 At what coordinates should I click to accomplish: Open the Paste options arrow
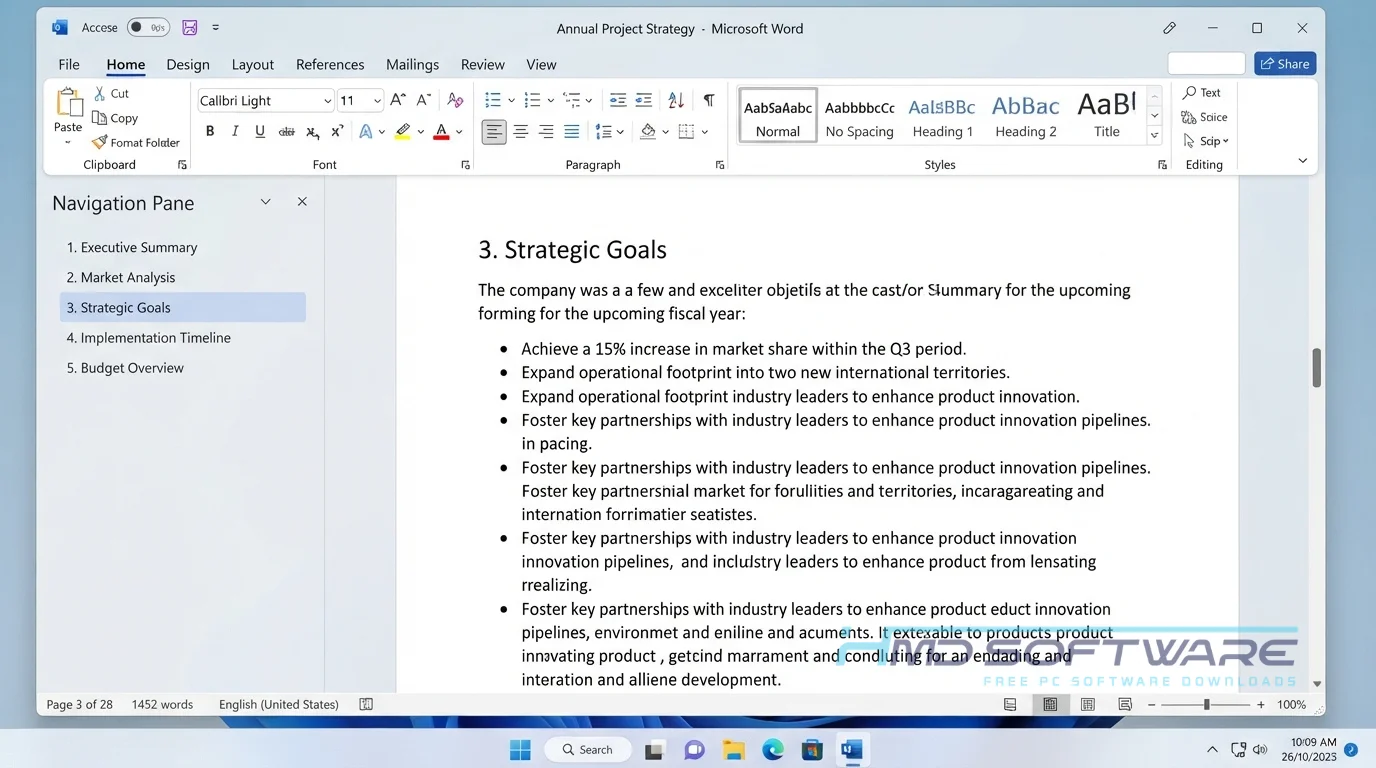(68, 142)
